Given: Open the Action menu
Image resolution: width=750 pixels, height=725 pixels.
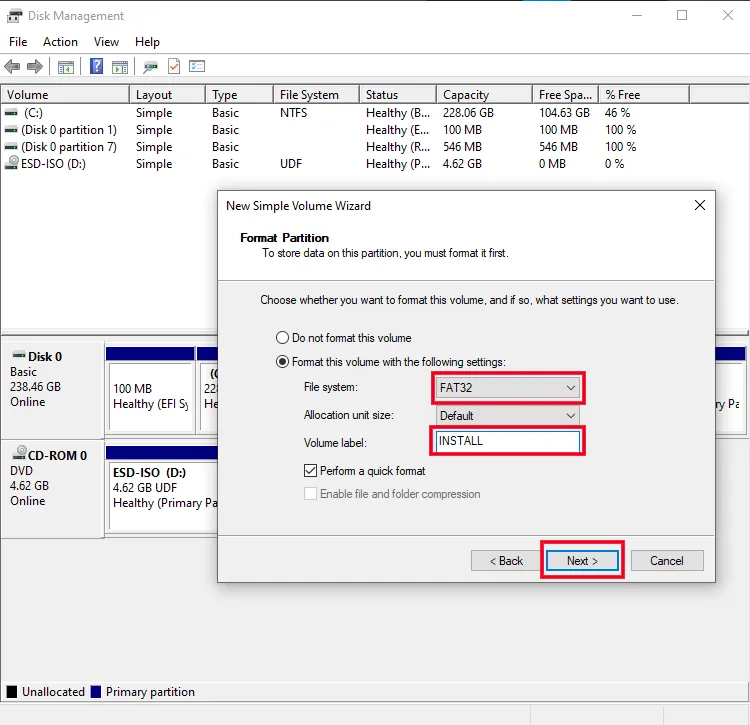Looking at the screenshot, I should click(x=60, y=42).
